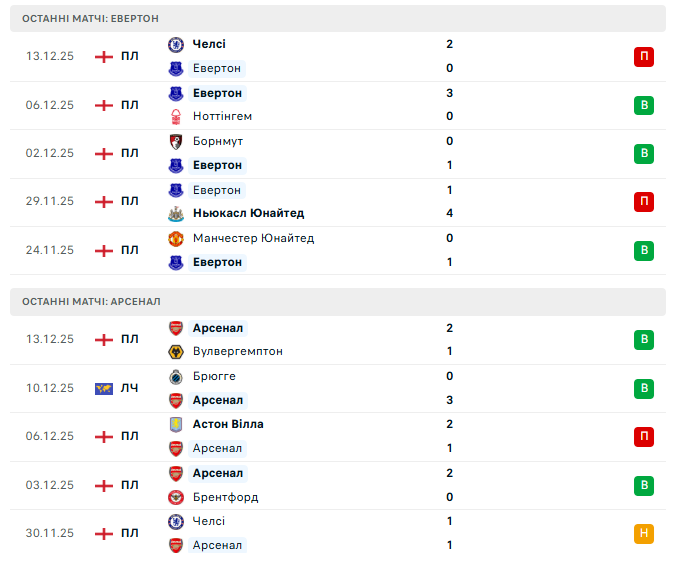Viewport: 675px width, 561px height.
Task: Open the Вулвергемптон team link
Action: click(x=237, y=352)
